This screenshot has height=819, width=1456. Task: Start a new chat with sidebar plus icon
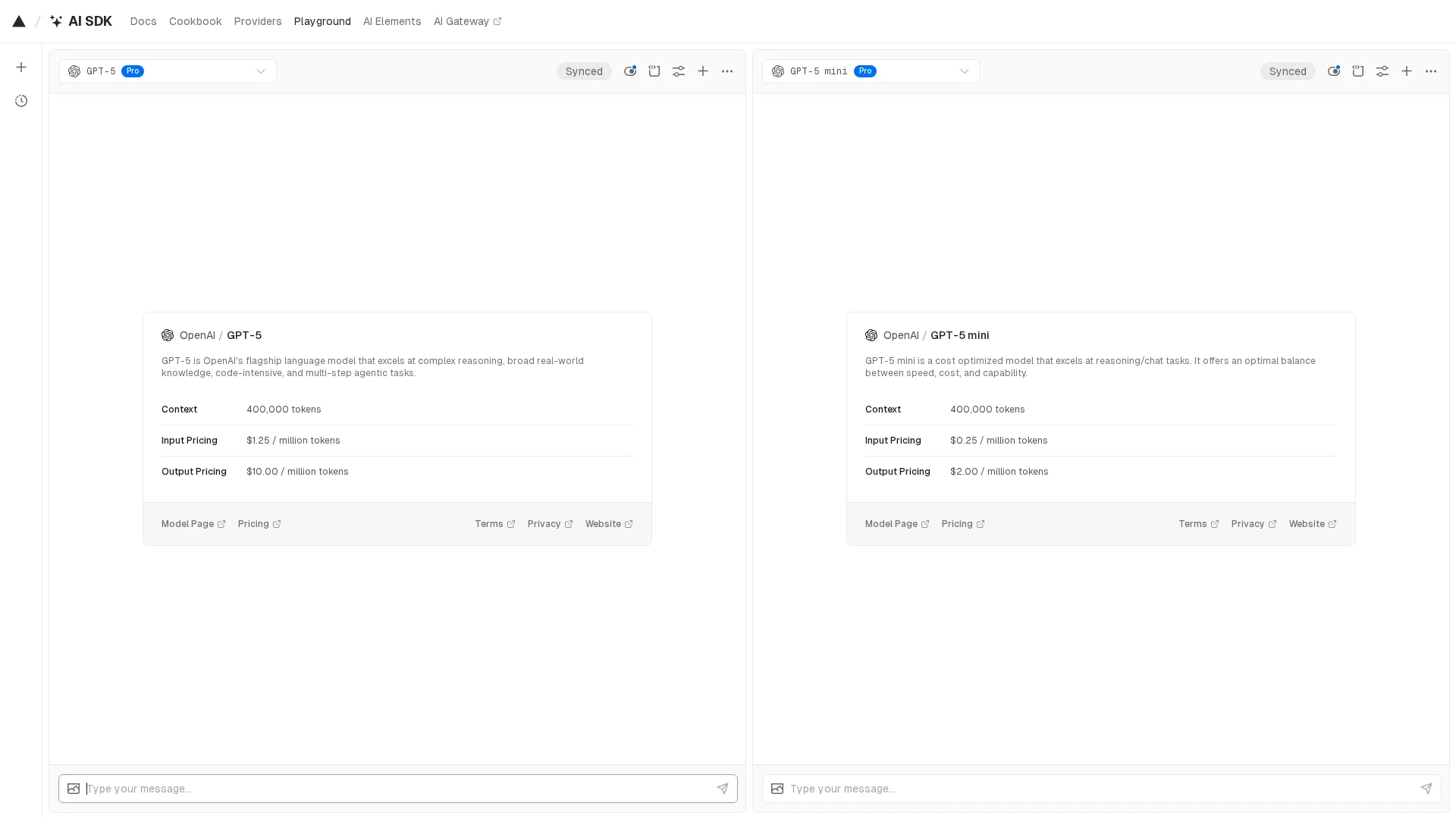click(21, 67)
